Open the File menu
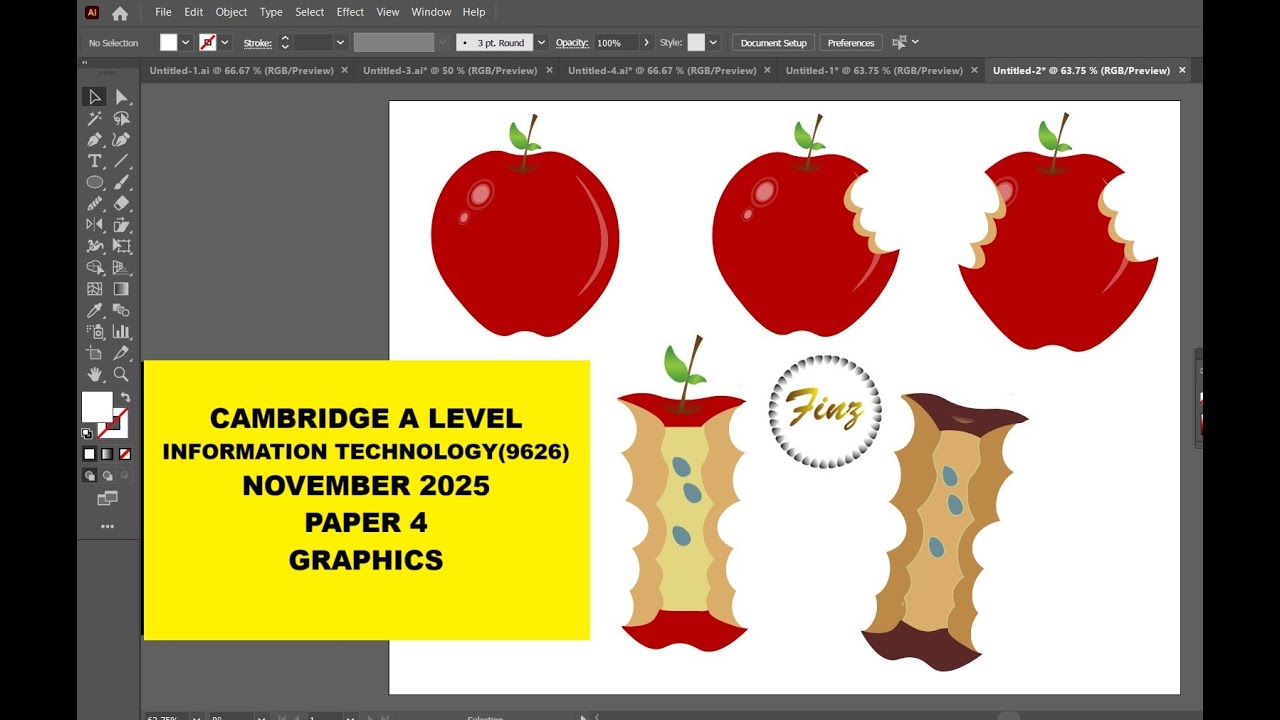 coord(163,12)
